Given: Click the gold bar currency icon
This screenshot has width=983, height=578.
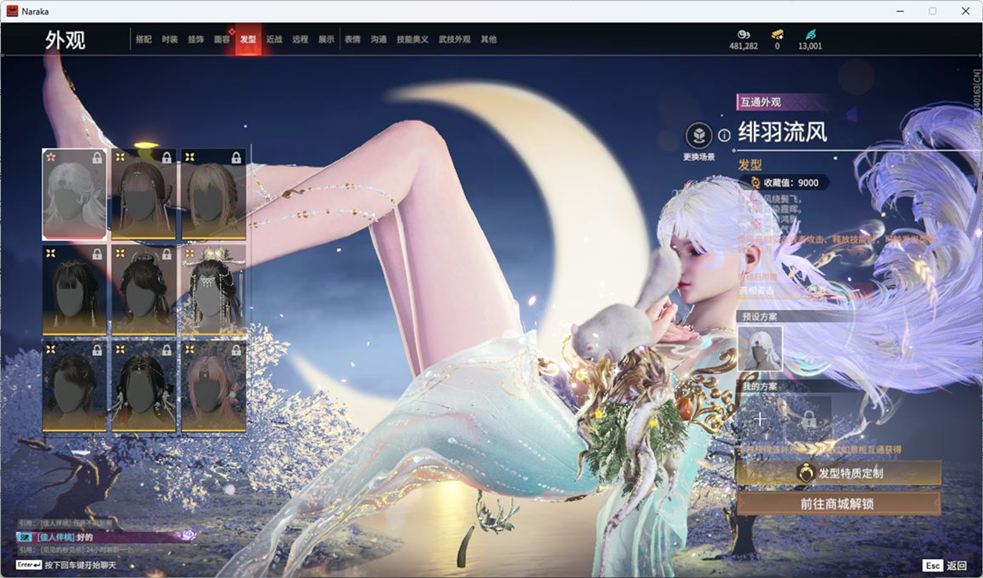Looking at the screenshot, I should [x=777, y=34].
